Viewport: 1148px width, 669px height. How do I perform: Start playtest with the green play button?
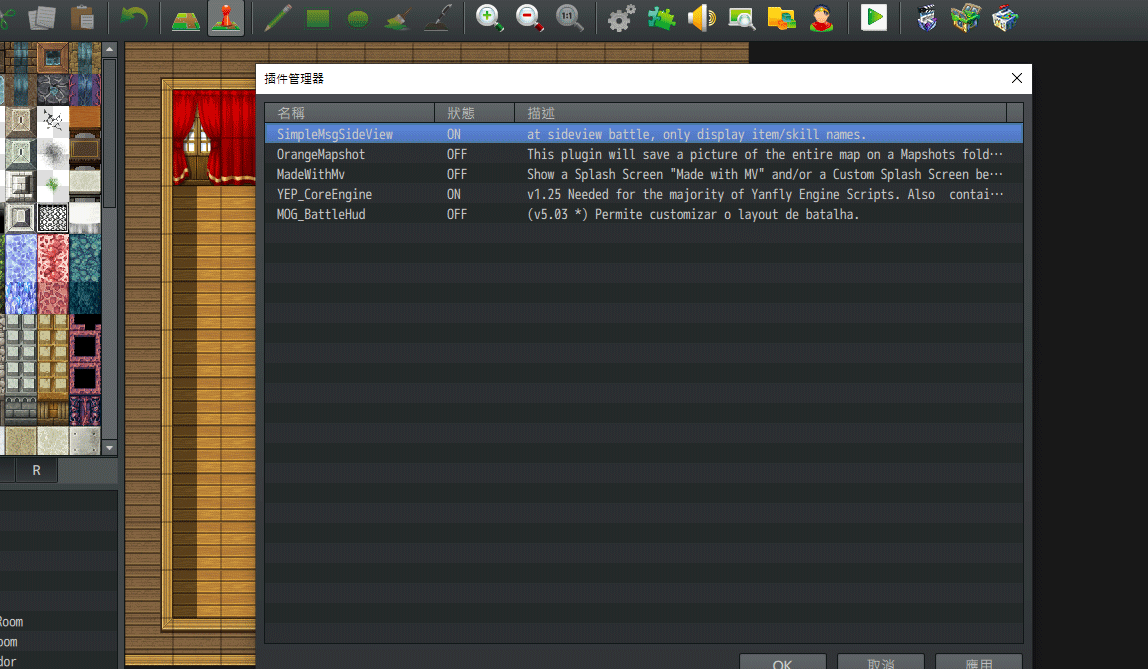(x=873, y=18)
